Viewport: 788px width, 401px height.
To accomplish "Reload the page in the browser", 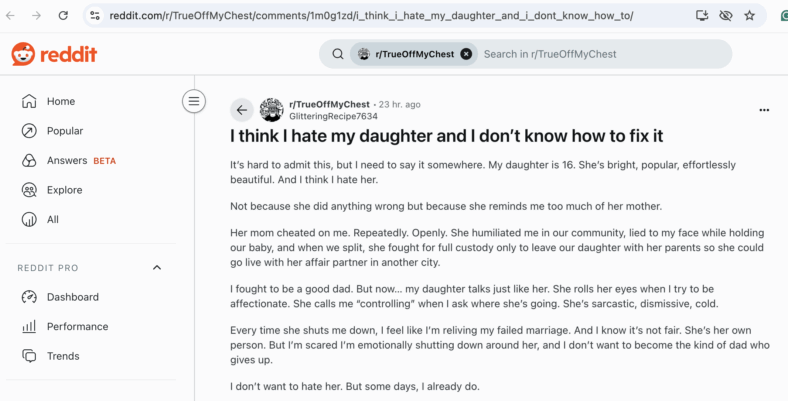I will click(x=63, y=16).
